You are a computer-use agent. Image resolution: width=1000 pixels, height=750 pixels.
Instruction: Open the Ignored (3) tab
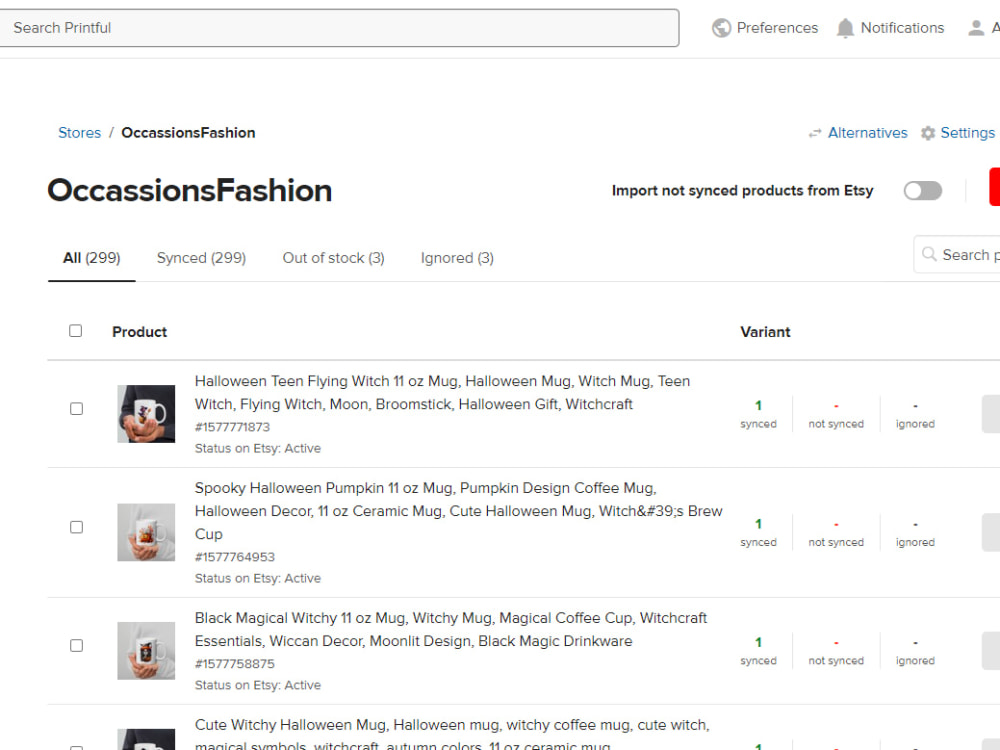tap(457, 258)
